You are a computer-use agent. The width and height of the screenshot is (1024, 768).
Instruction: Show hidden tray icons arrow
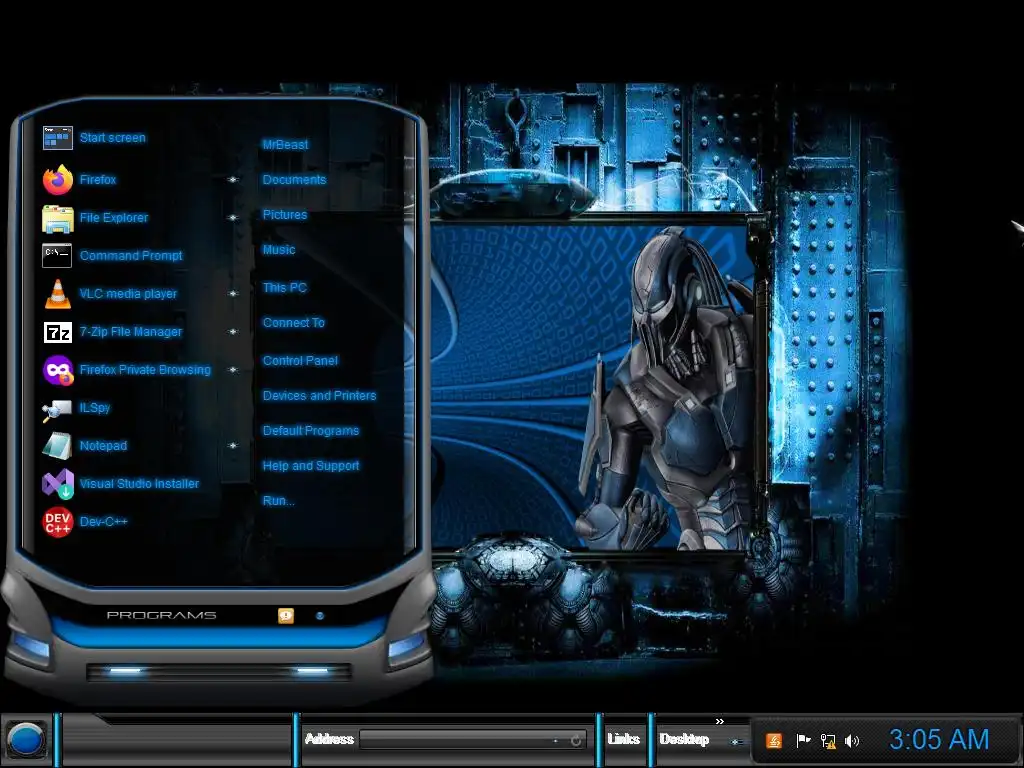pos(737,742)
